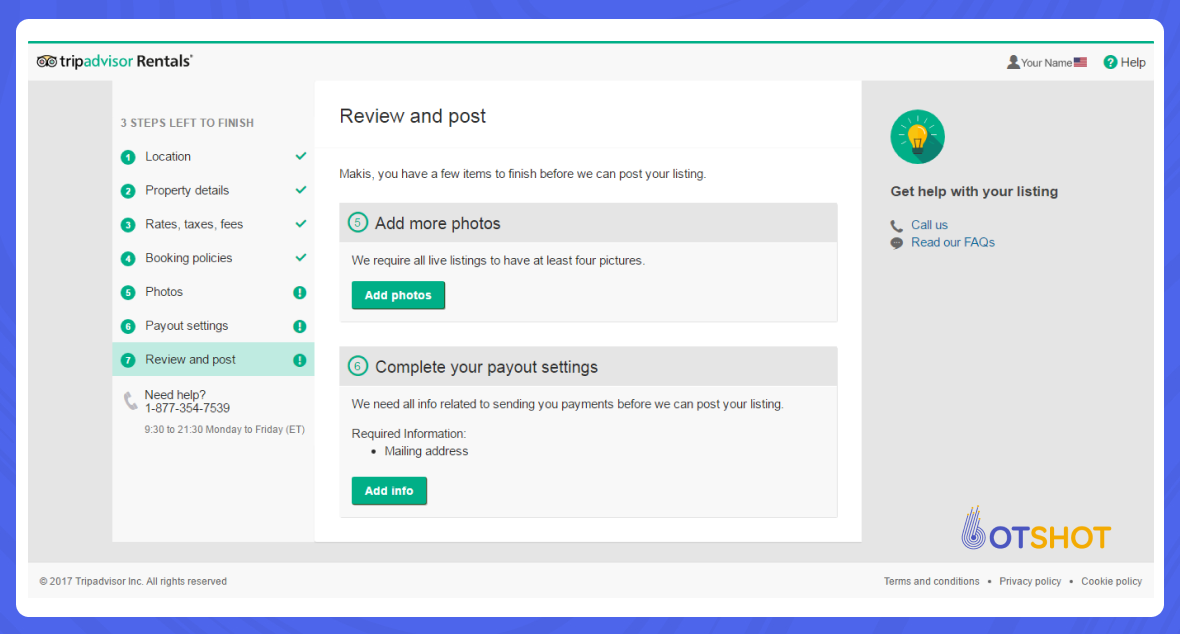This screenshot has width=1180, height=634.
Task: Open the Property details step
Action: click(x=188, y=190)
